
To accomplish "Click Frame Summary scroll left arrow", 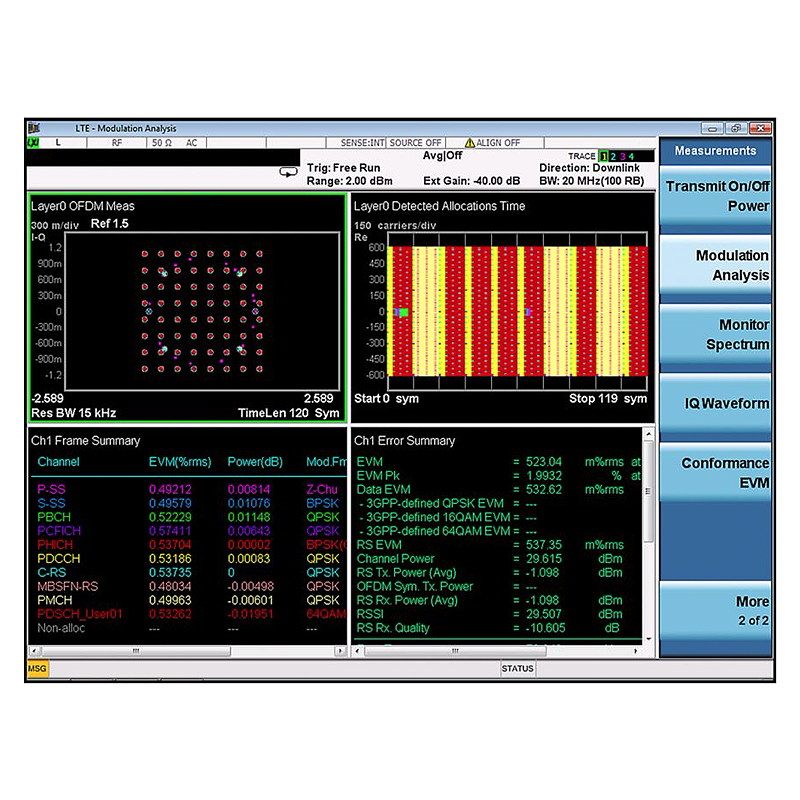I will tap(34, 651).
